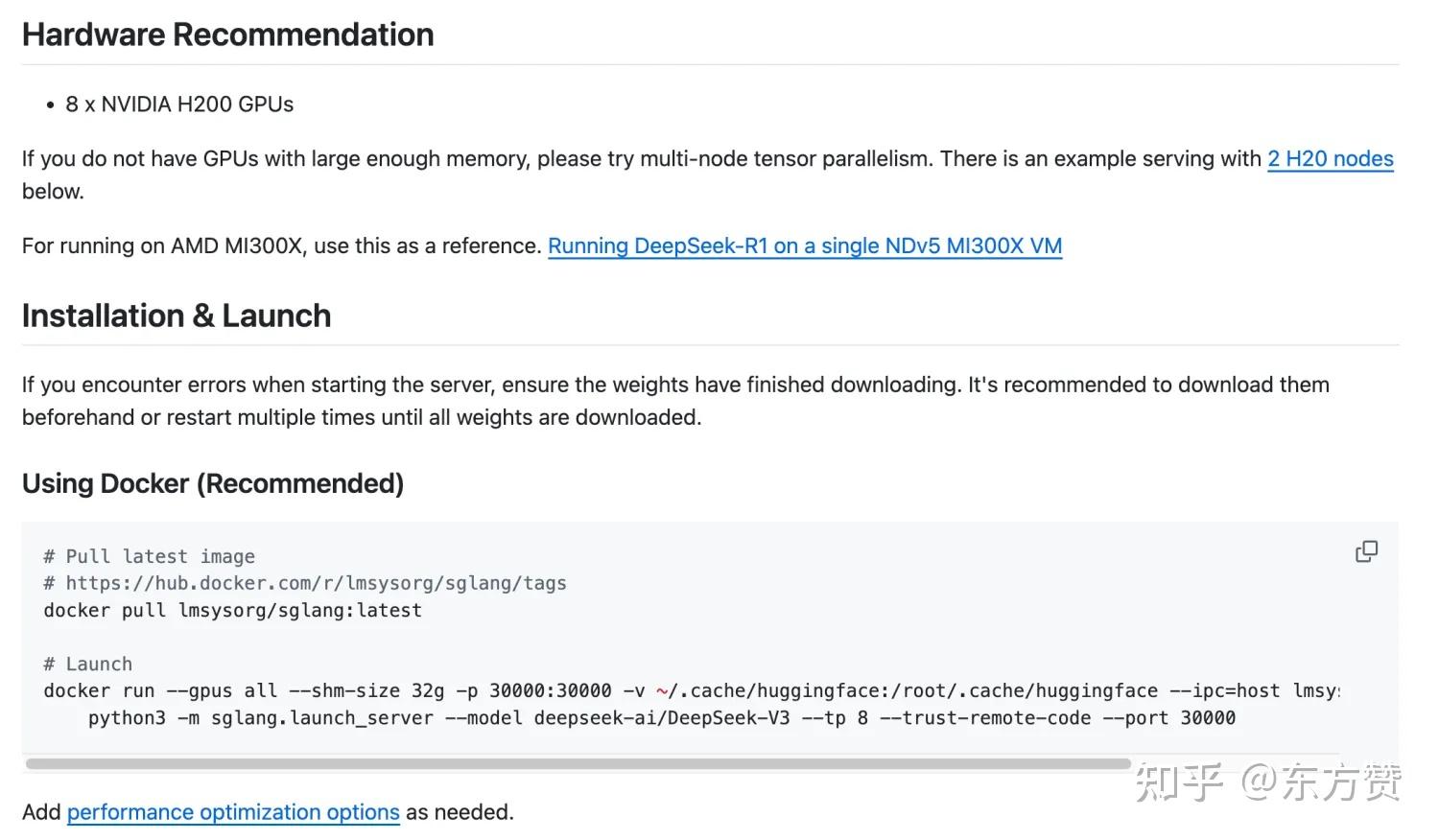1439x840 pixels.
Task: Click the code block horizontal scrollbar
Action: click(578, 764)
